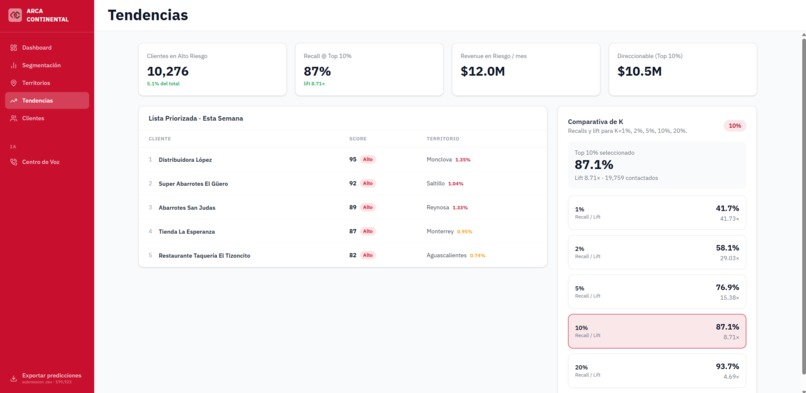Screen dimensions: 806x393
Task: Click the Monclova territory cell
Action: pyautogui.click(x=448, y=160)
